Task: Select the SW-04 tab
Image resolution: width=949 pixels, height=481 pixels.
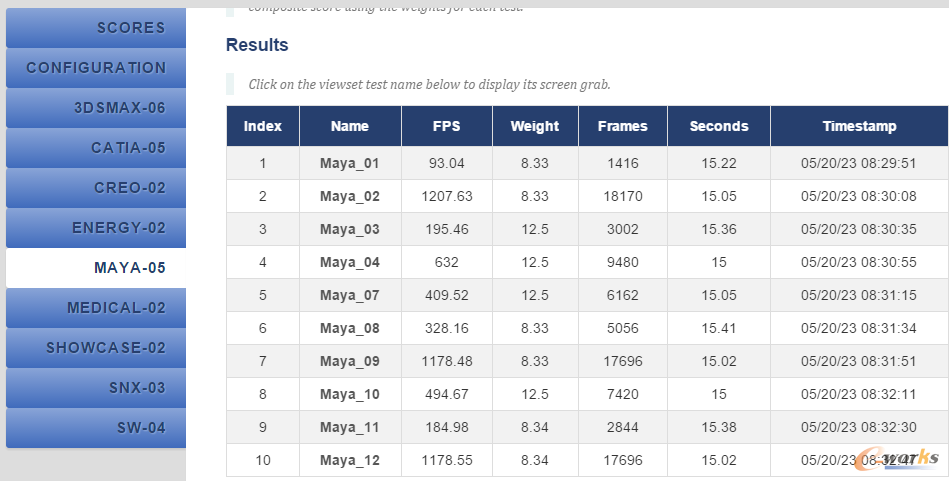Action: (x=96, y=427)
